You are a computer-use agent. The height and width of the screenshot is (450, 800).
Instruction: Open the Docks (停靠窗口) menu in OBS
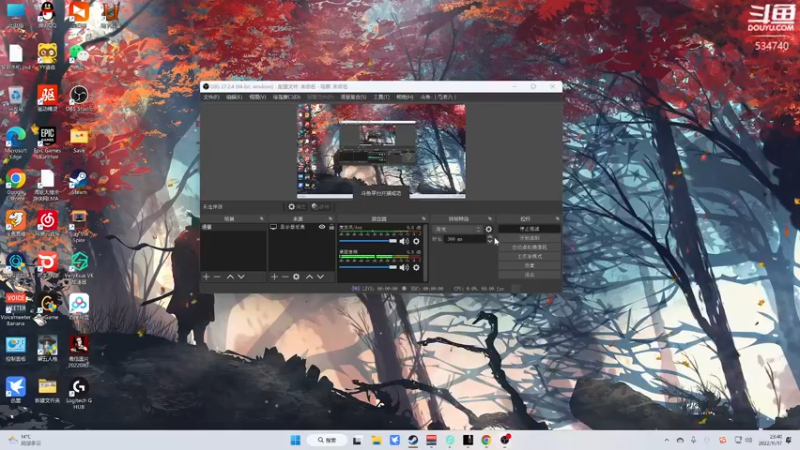[x=286, y=97]
